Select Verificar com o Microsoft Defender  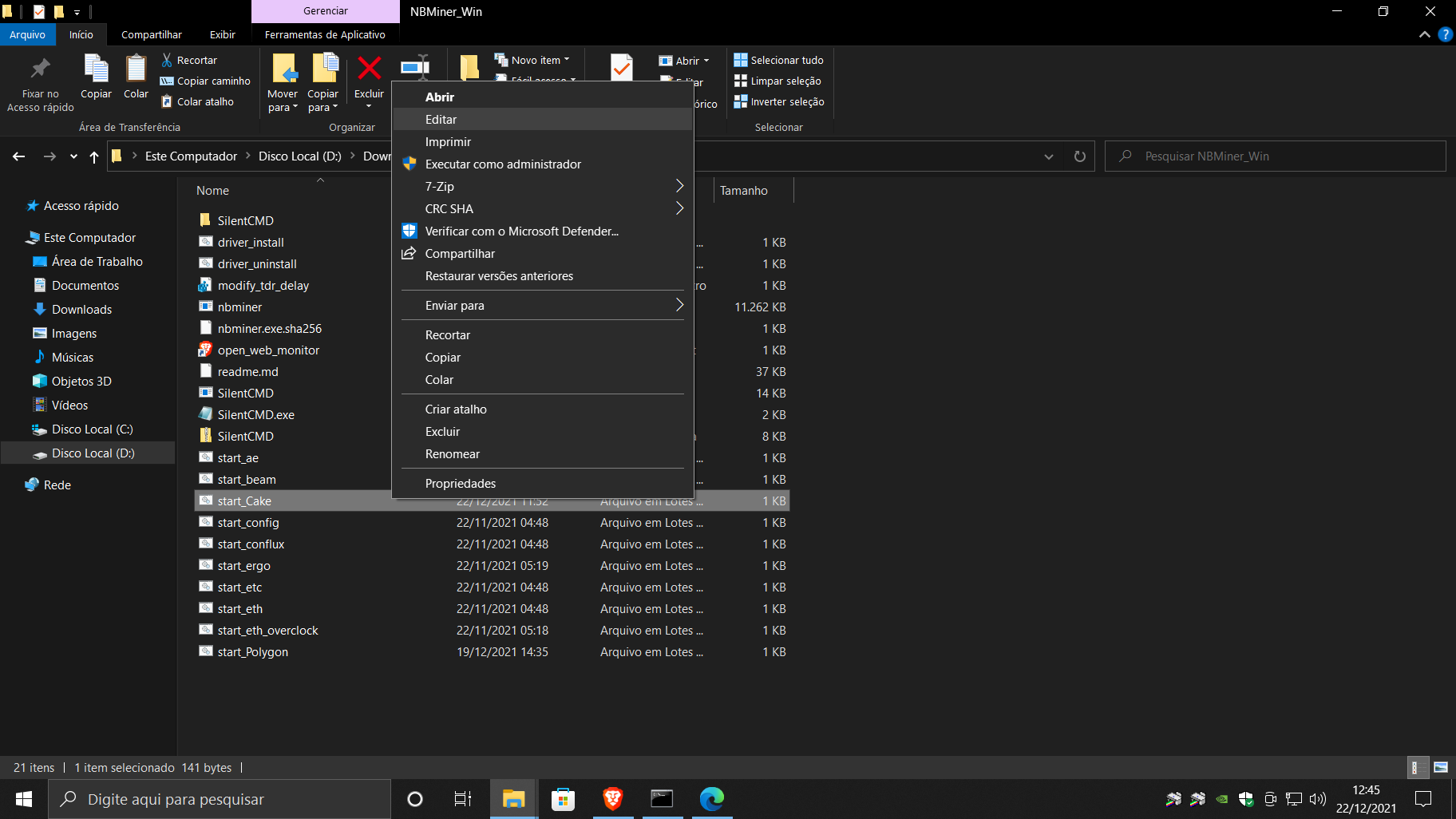[543, 231]
